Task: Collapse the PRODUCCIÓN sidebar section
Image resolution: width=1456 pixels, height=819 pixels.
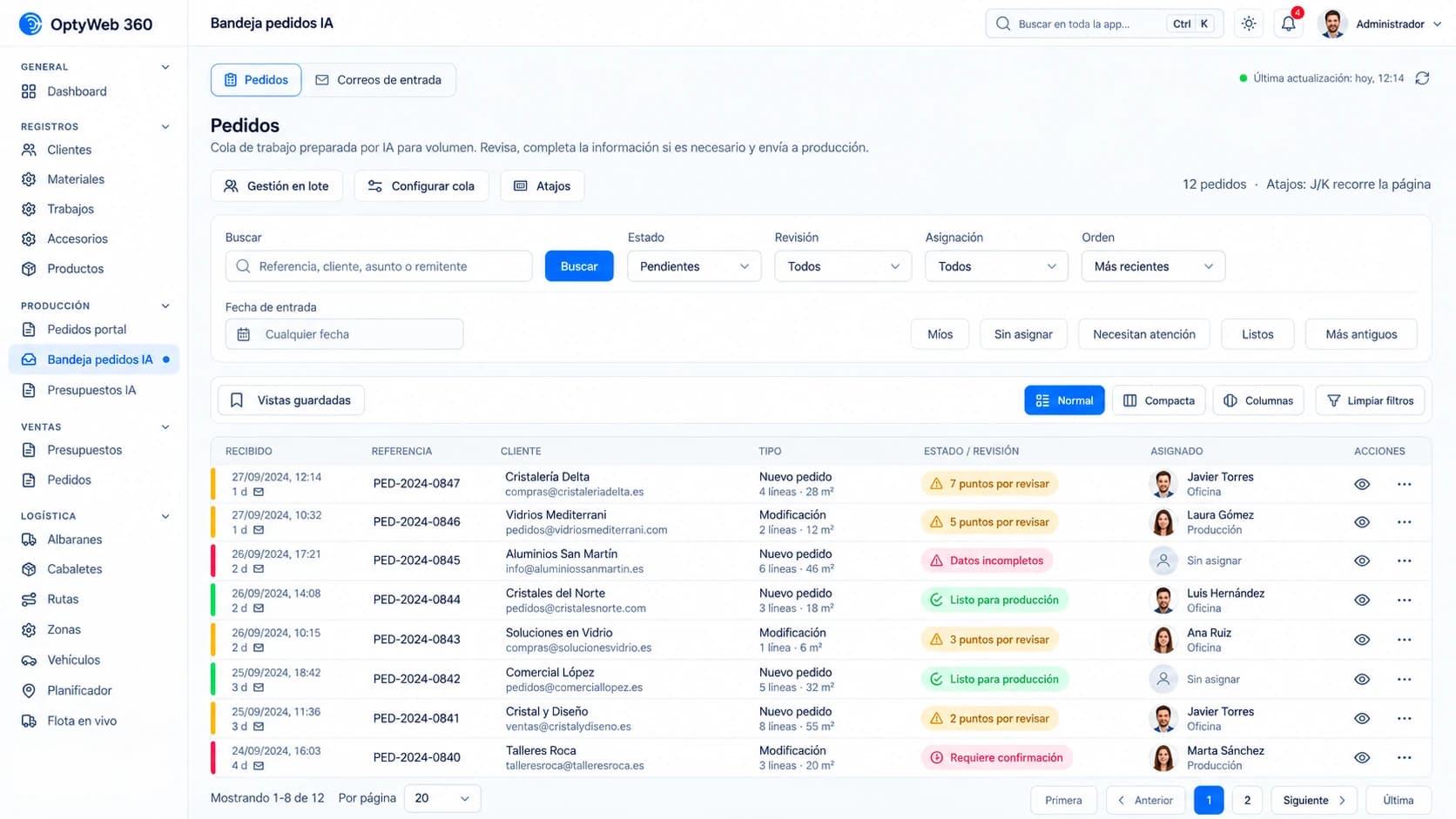Action: tap(165, 305)
